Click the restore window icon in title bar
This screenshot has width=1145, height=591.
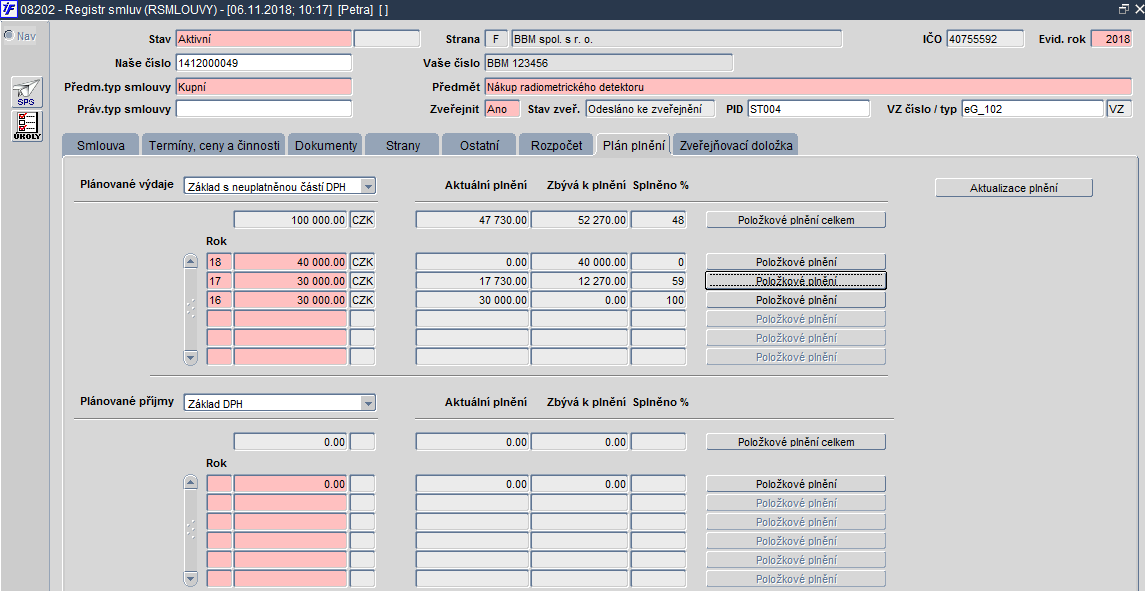coord(1122,8)
